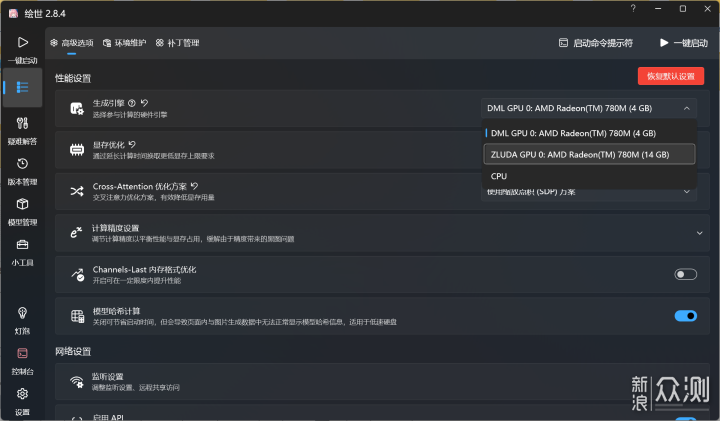Expand the 计算精度设置 section

coord(699,233)
